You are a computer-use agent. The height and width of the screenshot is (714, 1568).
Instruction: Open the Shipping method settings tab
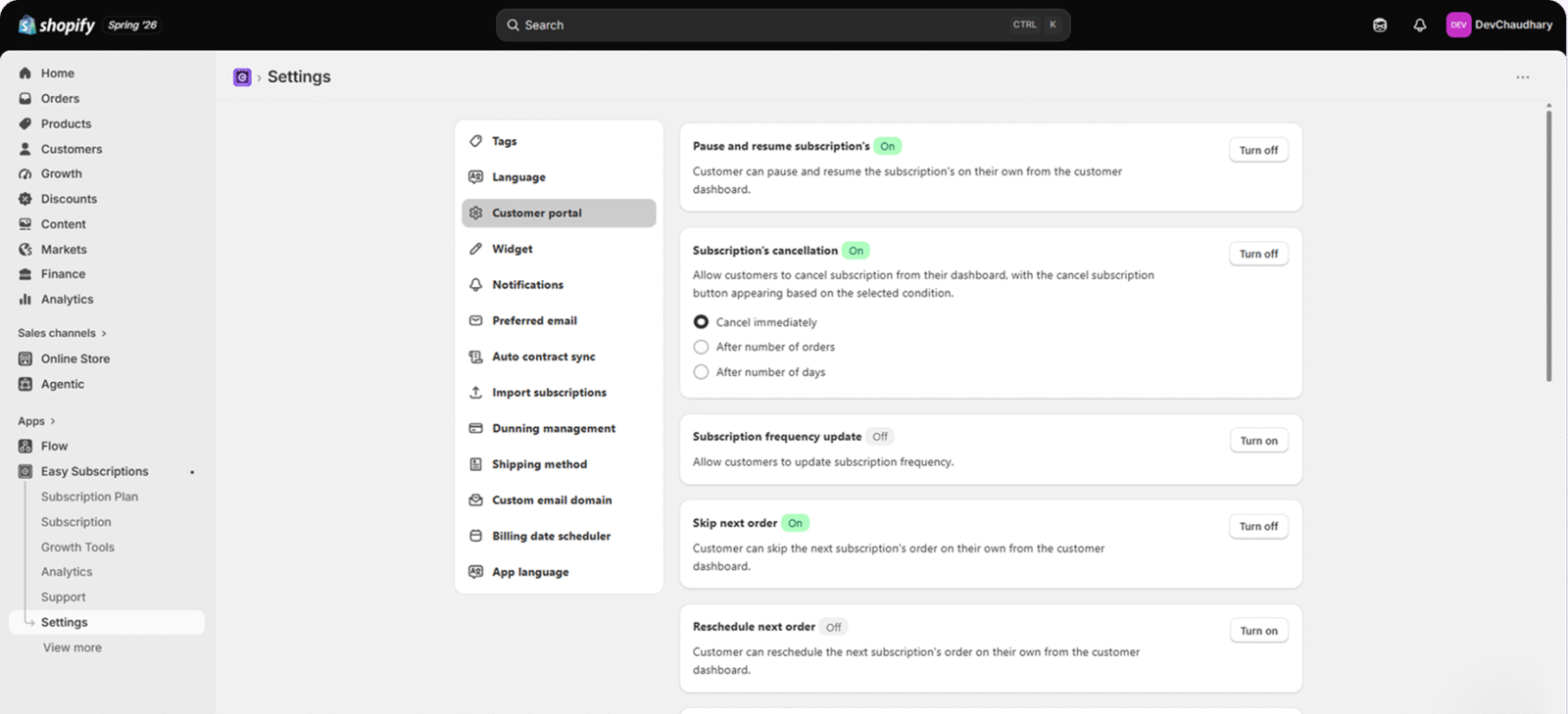[x=559, y=464]
